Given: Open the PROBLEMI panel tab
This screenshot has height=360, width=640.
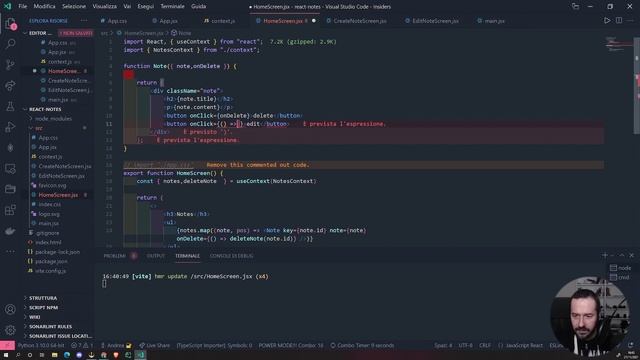Looking at the screenshot, I should pyautogui.click(x=115, y=256).
